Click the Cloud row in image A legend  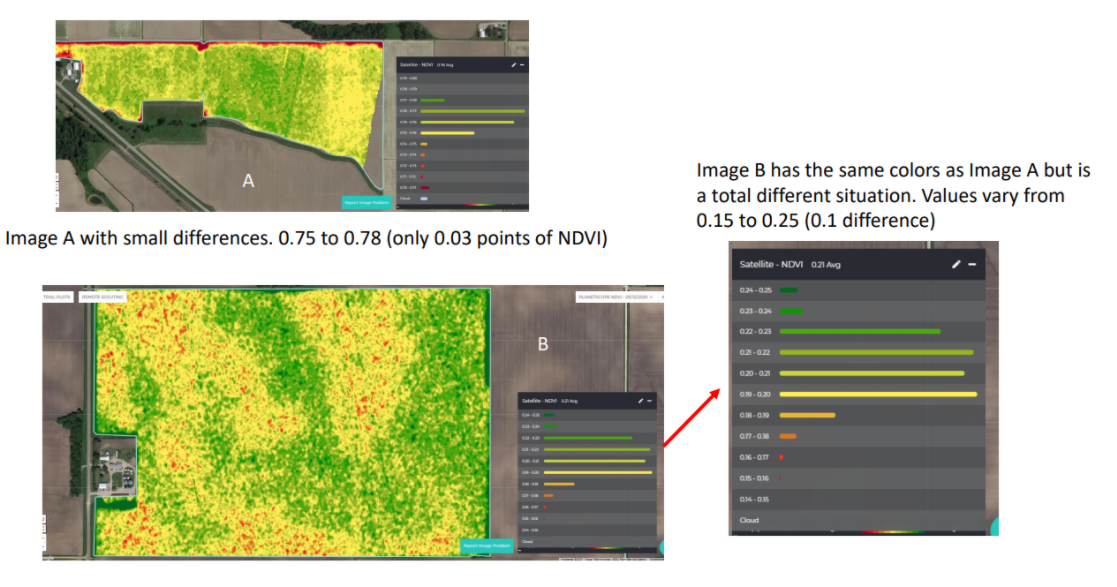[x=462, y=199]
